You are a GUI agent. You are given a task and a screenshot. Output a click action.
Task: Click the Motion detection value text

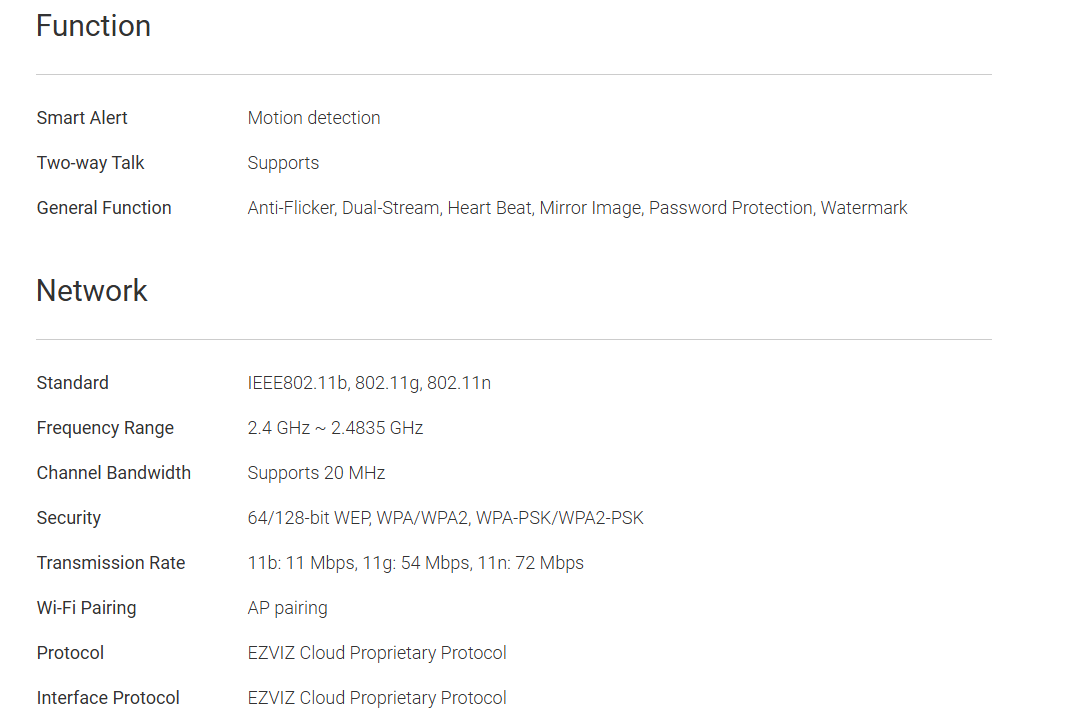pos(314,118)
